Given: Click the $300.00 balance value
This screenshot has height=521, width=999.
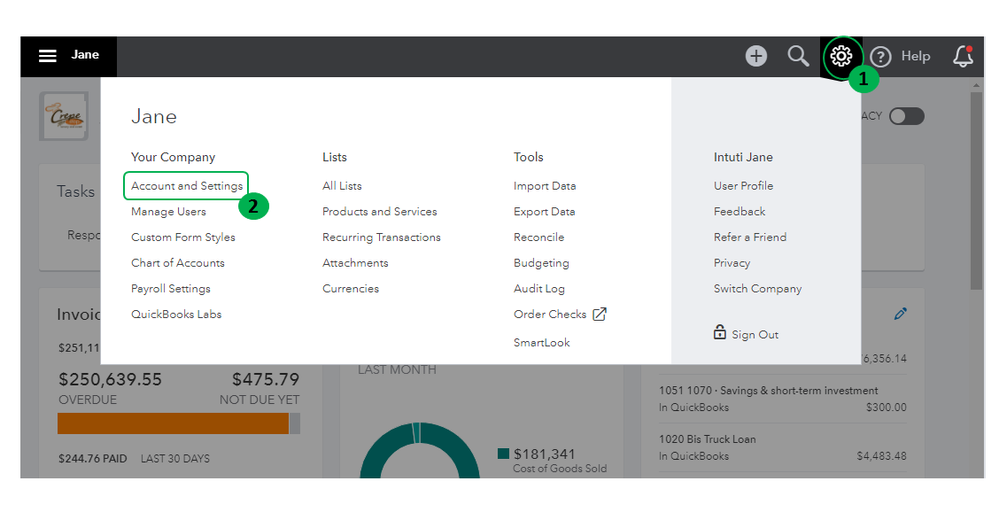Looking at the screenshot, I should pyautogui.click(x=886, y=408).
